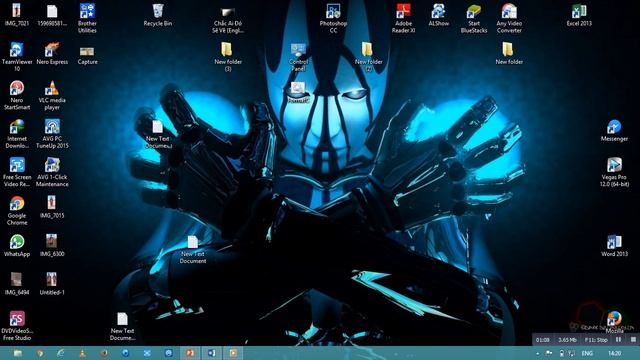Viewport: 640px width, 360px height.
Task: Click the 01:08 recording timer
Action: tap(542, 340)
